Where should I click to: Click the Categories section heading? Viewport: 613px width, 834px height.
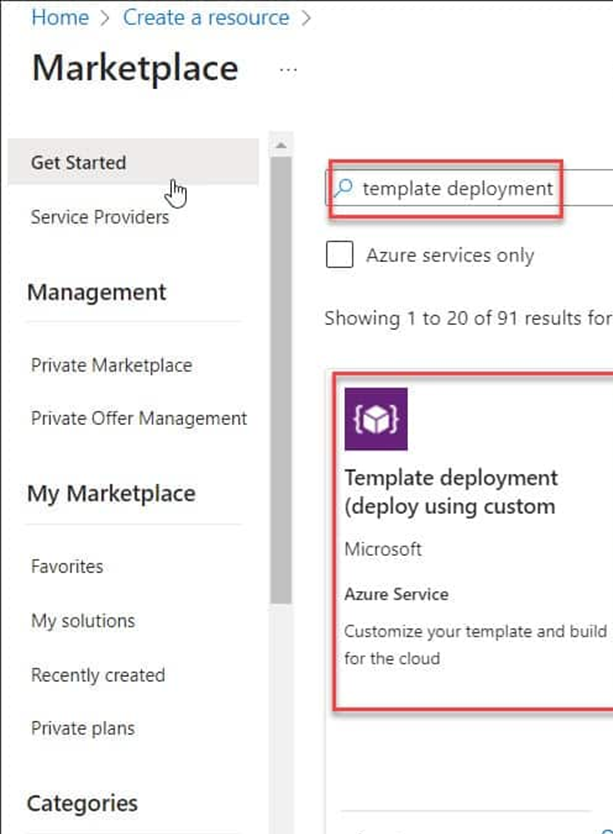click(x=82, y=804)
